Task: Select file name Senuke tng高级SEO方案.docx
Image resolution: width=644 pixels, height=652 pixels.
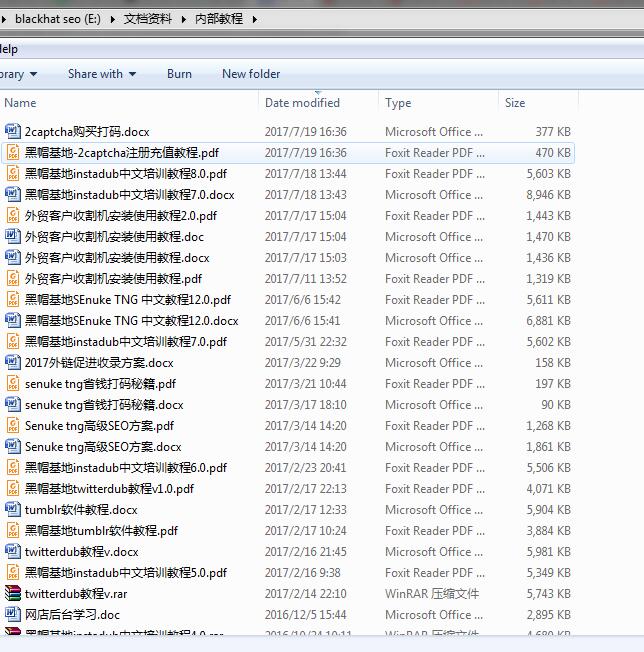Action: (103, 447)
